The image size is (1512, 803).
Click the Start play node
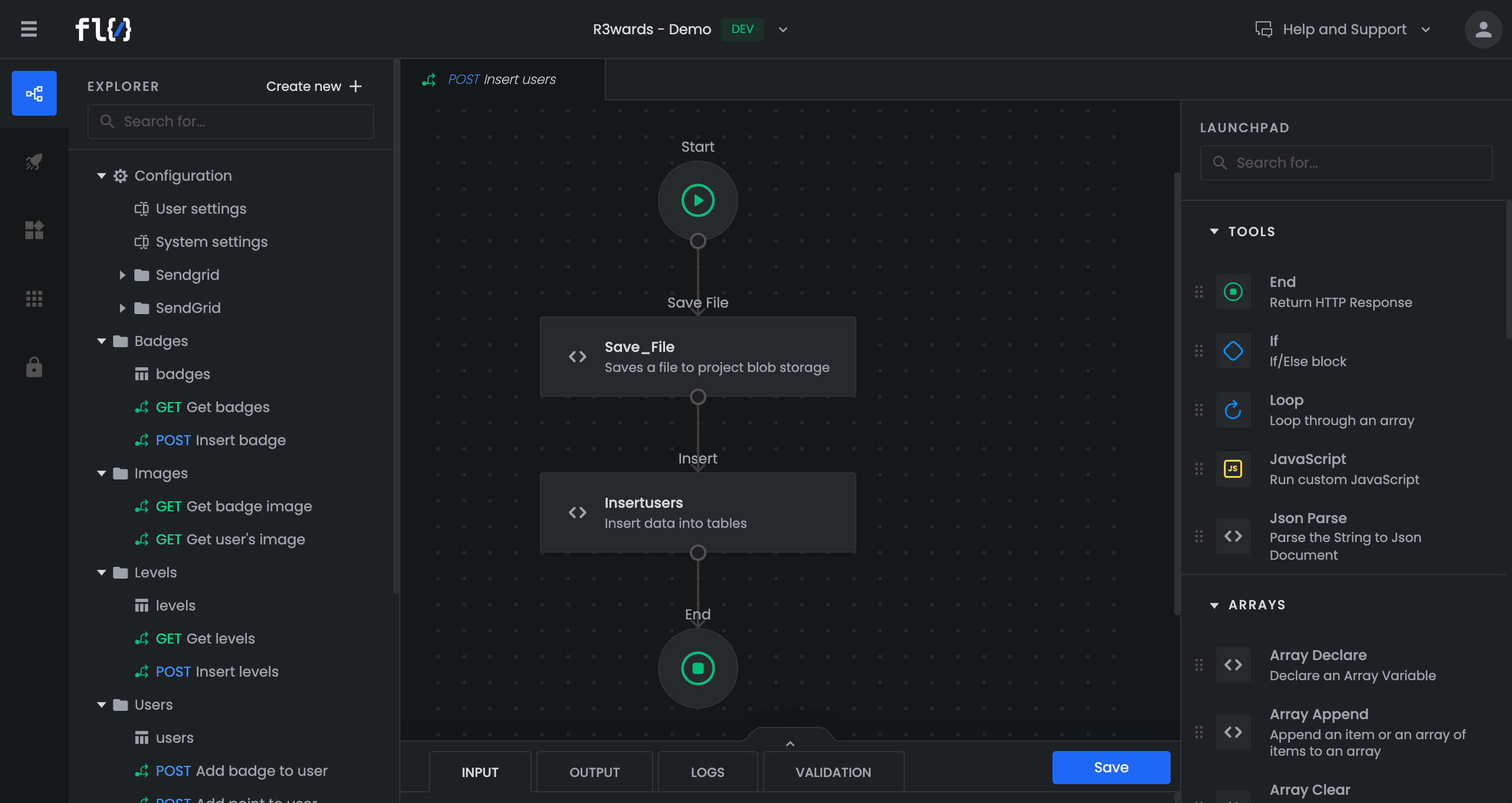698,201
